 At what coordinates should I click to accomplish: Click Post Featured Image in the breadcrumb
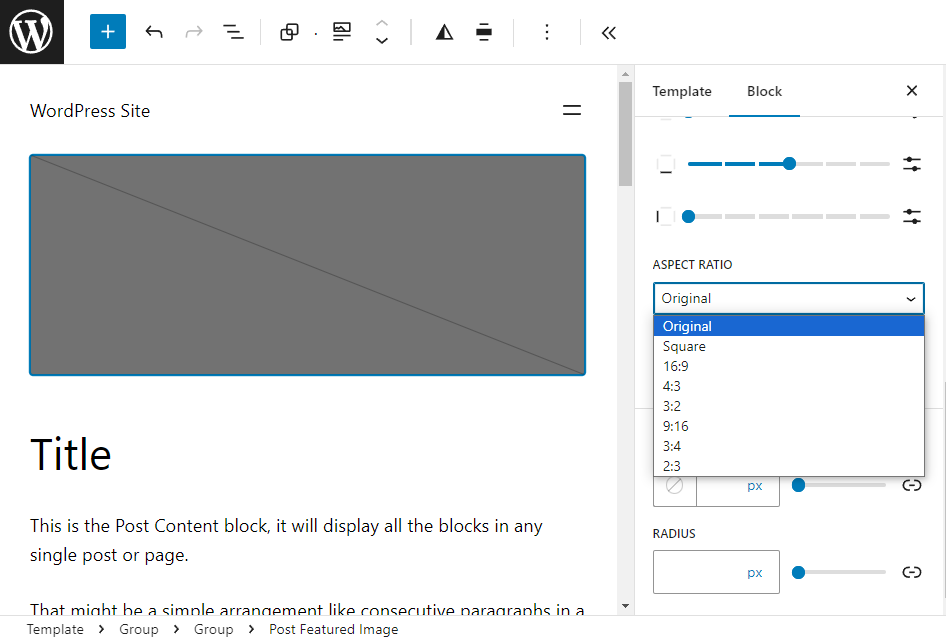pos(333,629)
